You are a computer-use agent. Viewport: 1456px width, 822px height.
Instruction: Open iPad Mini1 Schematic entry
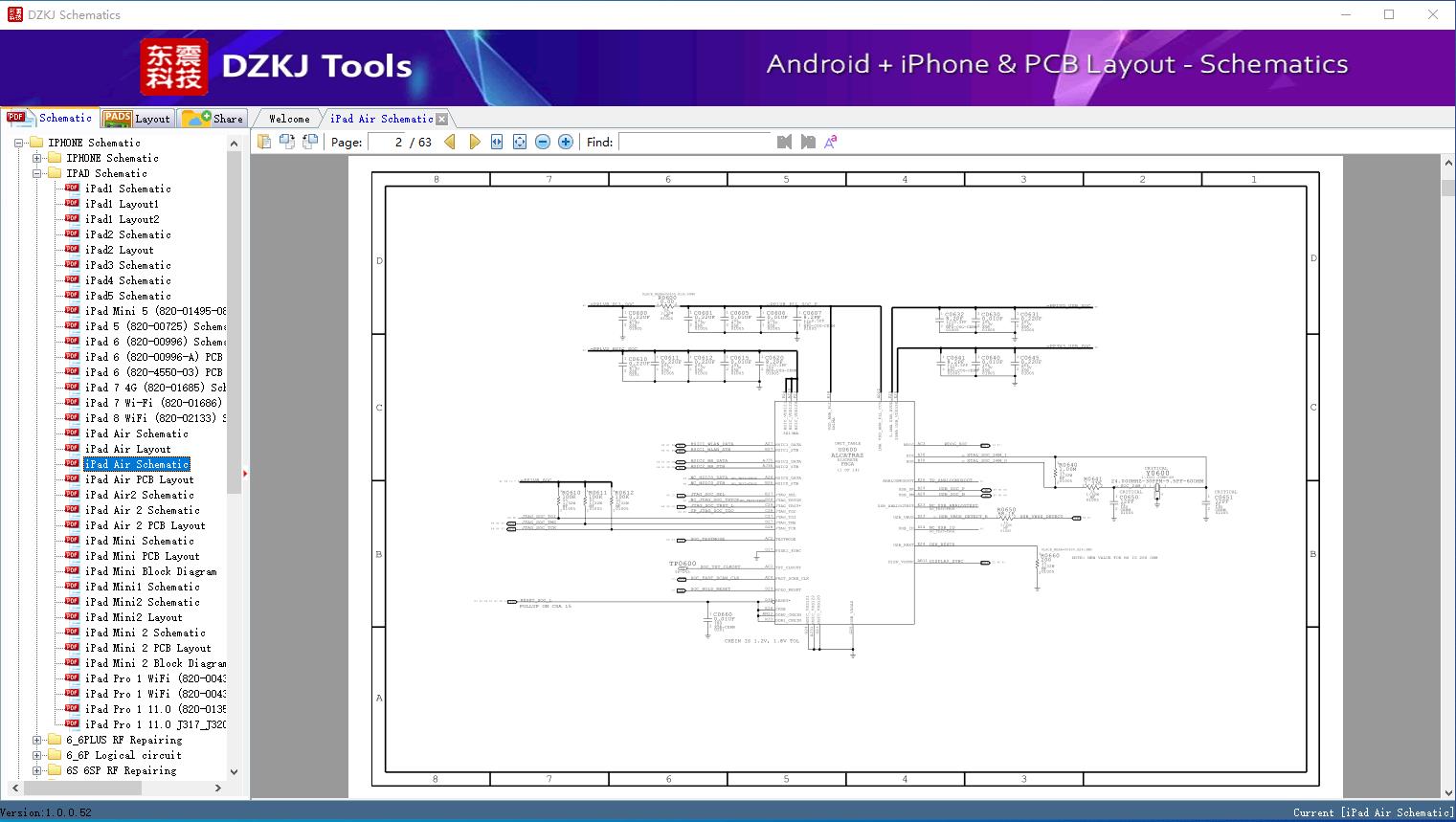tap(143, 587)
